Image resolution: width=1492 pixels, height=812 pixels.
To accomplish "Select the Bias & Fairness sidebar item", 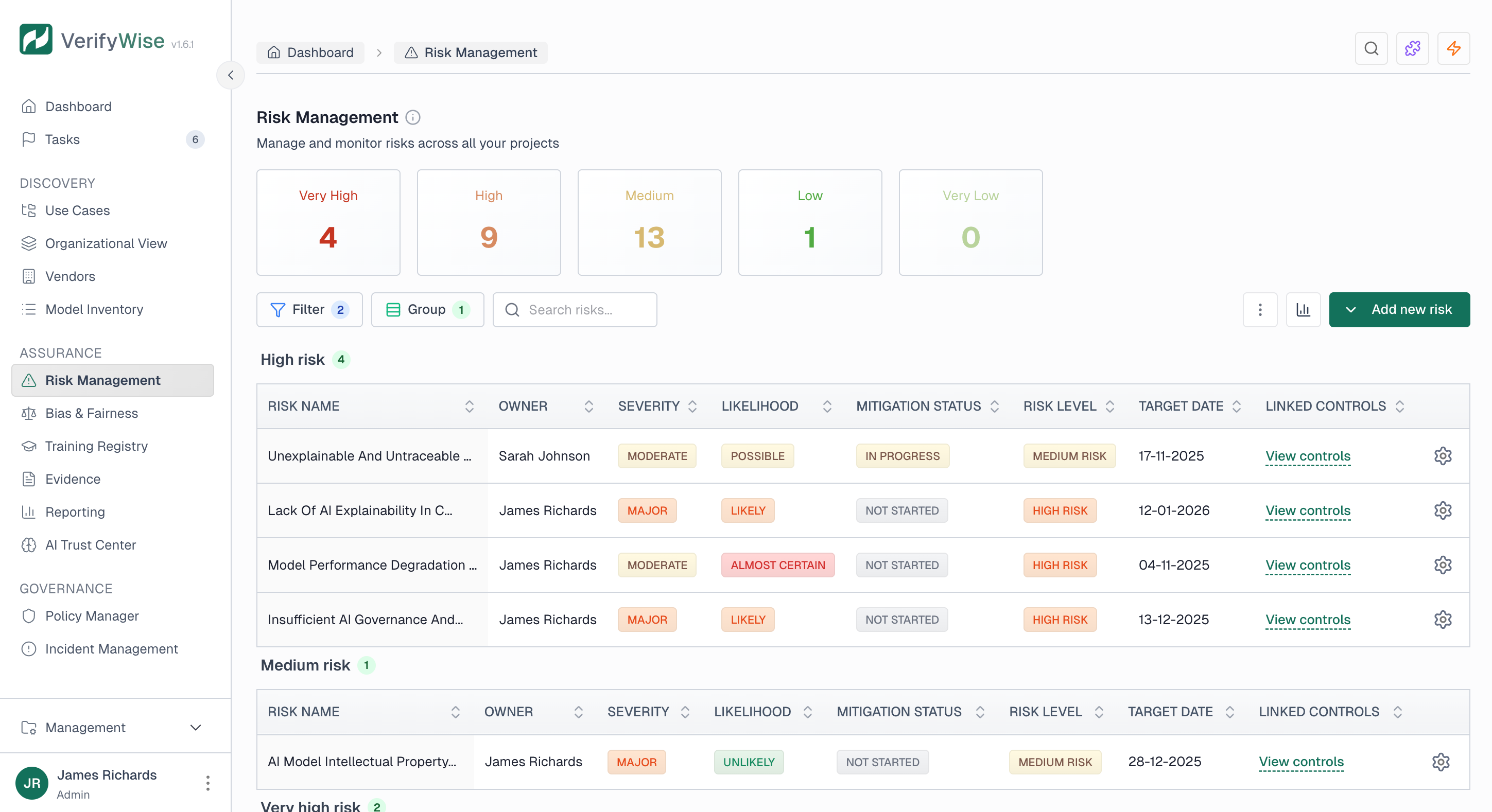I will (x=91, y=413).
